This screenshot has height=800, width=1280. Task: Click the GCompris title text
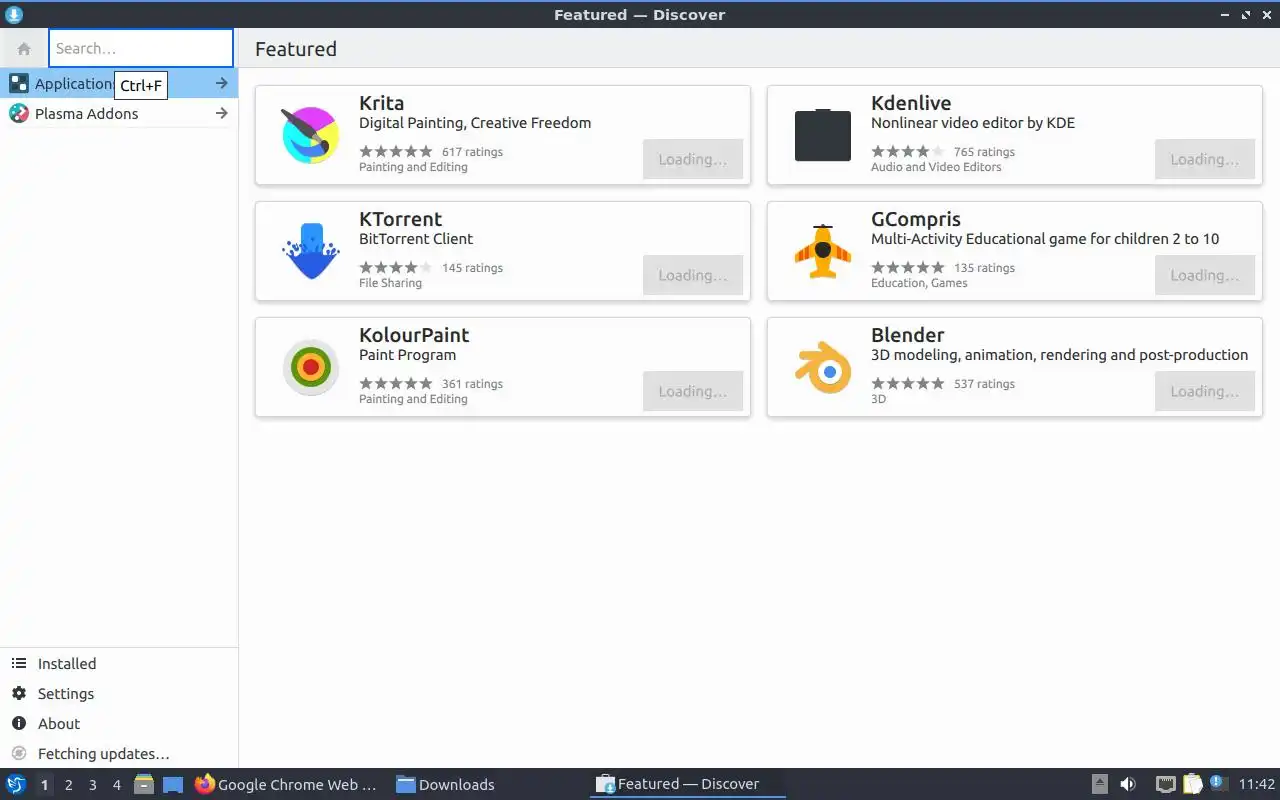pyautogui.click(x=916, y=219)
